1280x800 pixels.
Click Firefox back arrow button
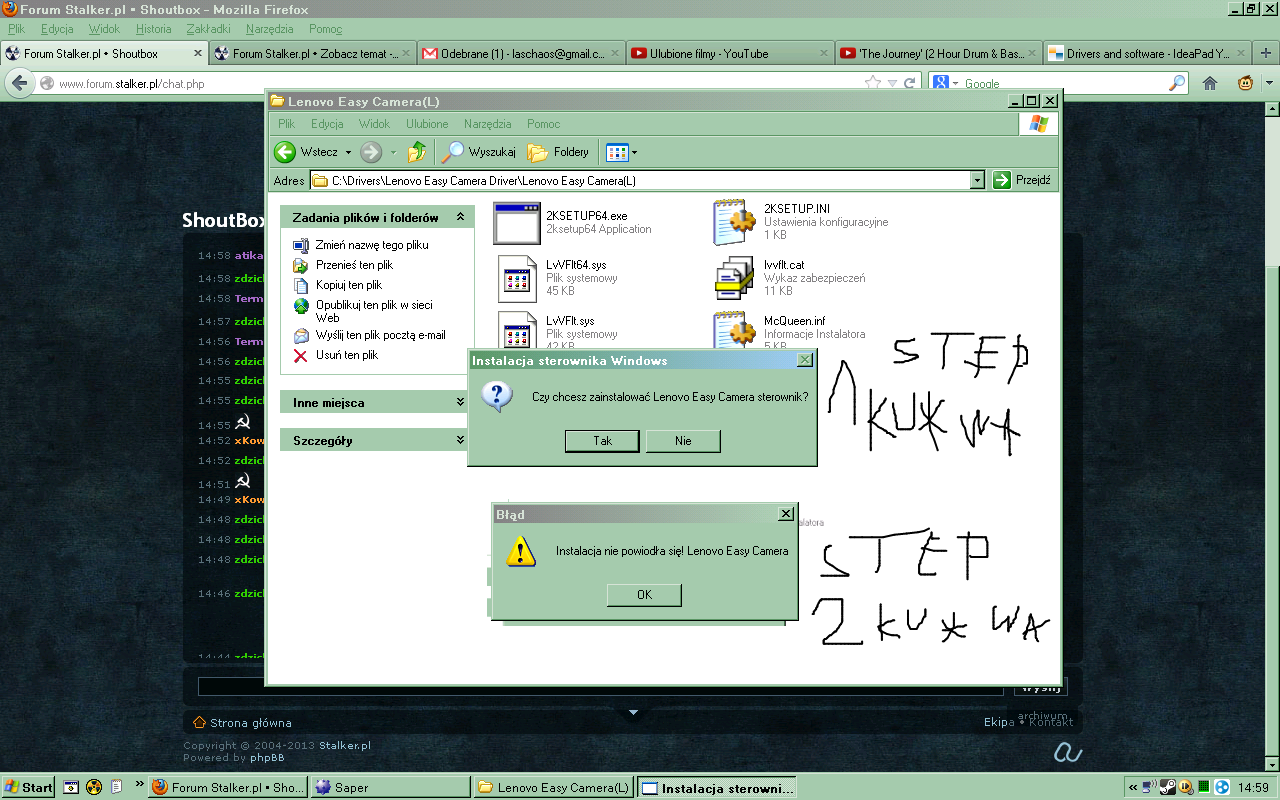[x=17, y=83]
